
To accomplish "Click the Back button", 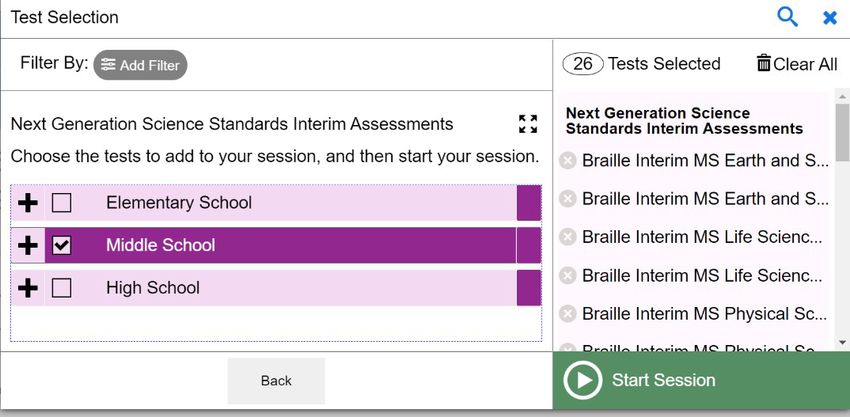I will [x=276, y=381].
